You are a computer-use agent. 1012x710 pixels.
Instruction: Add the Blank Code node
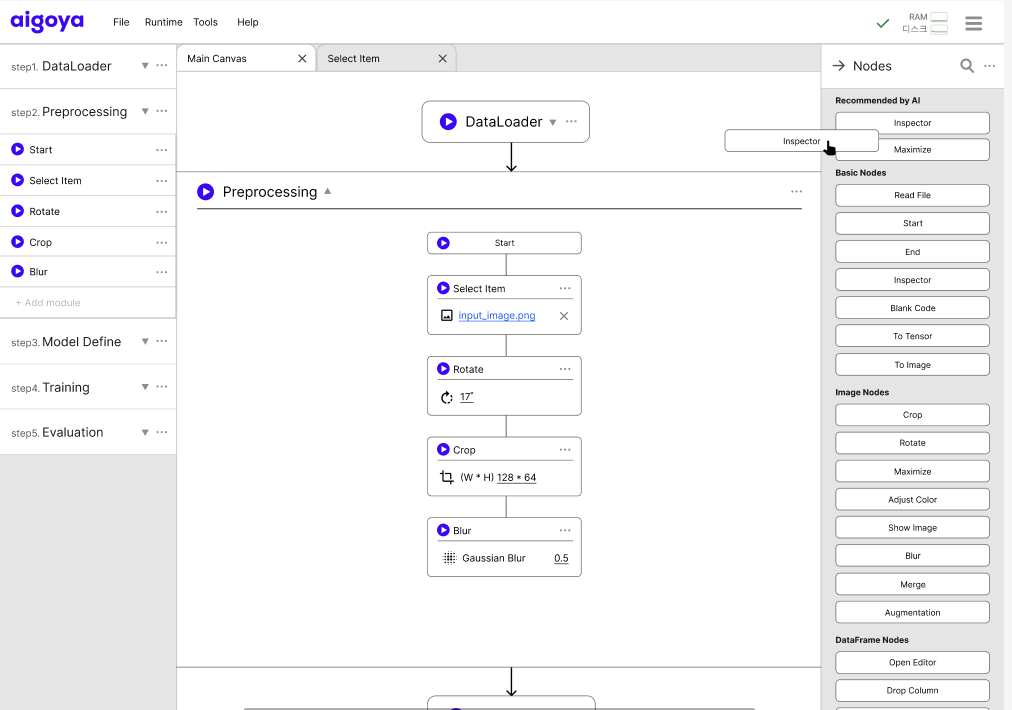(x=912, y=308)
